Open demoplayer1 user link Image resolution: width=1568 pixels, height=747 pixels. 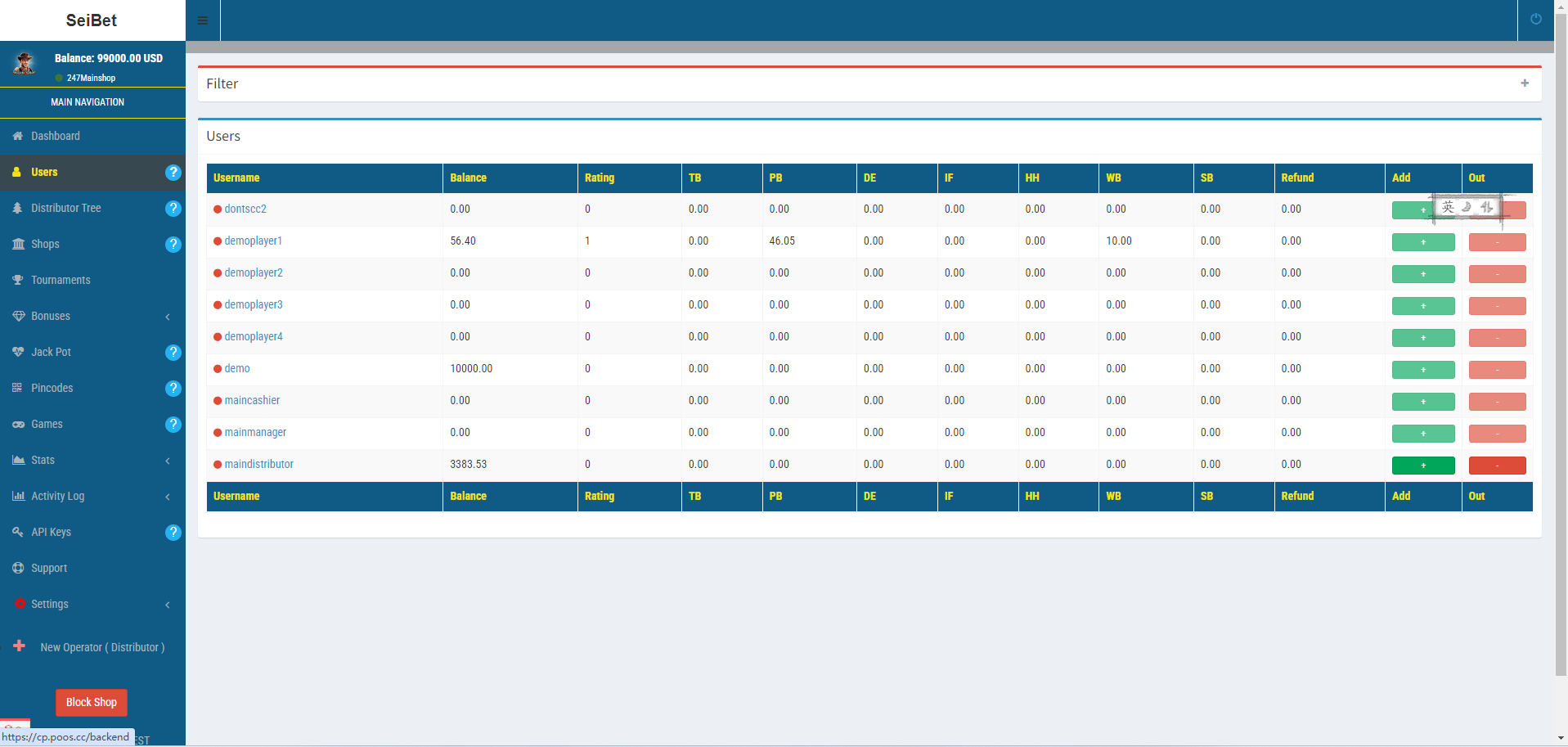pos(254,241)
